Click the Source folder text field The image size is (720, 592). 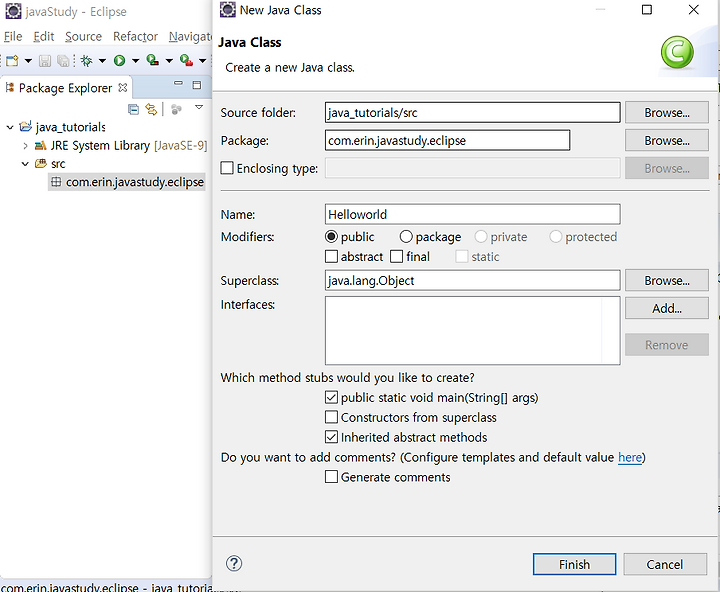[x=472, y=113]
